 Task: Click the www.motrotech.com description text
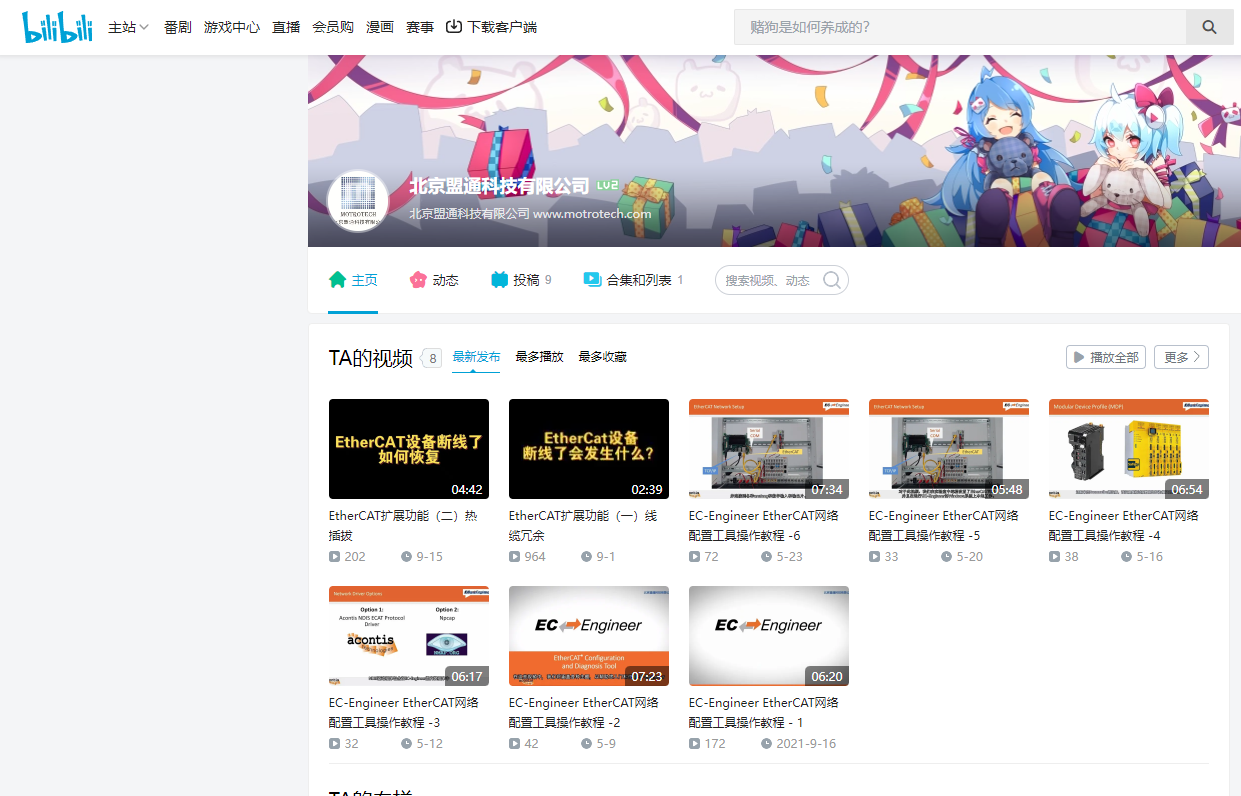[x=592, y=214]
